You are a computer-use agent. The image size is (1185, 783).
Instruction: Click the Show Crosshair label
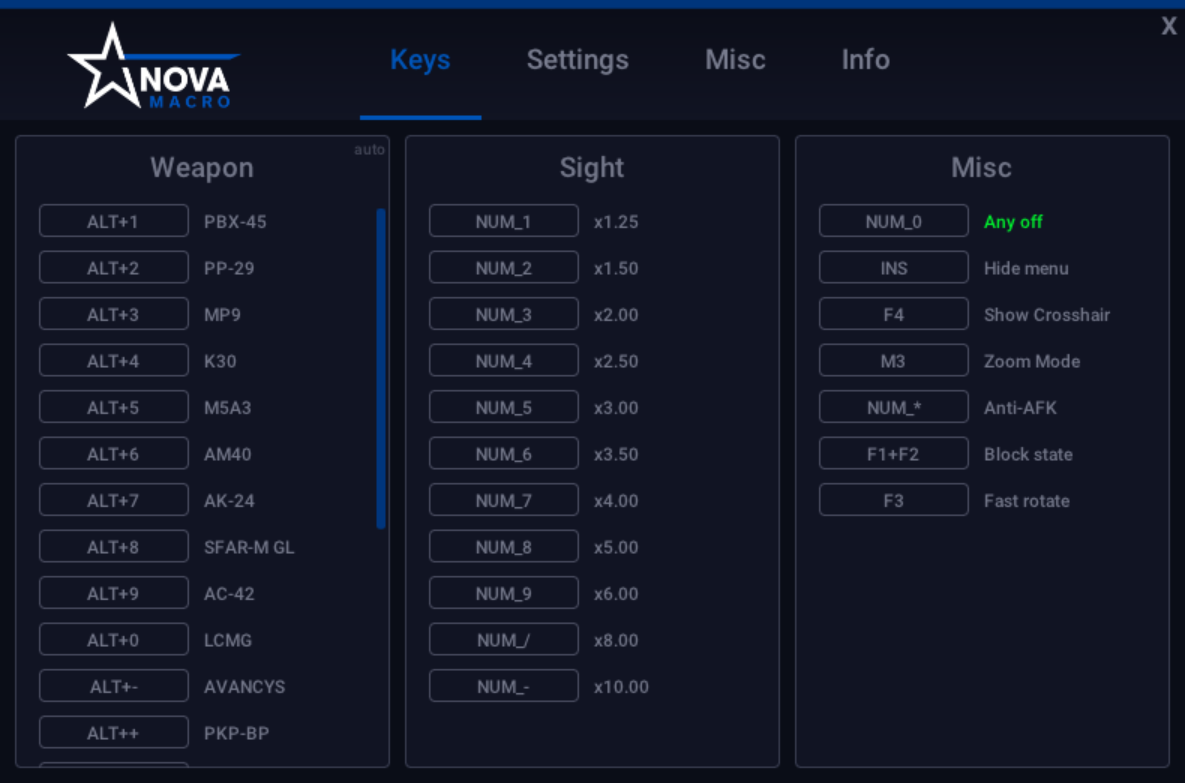coord(1047,314)
